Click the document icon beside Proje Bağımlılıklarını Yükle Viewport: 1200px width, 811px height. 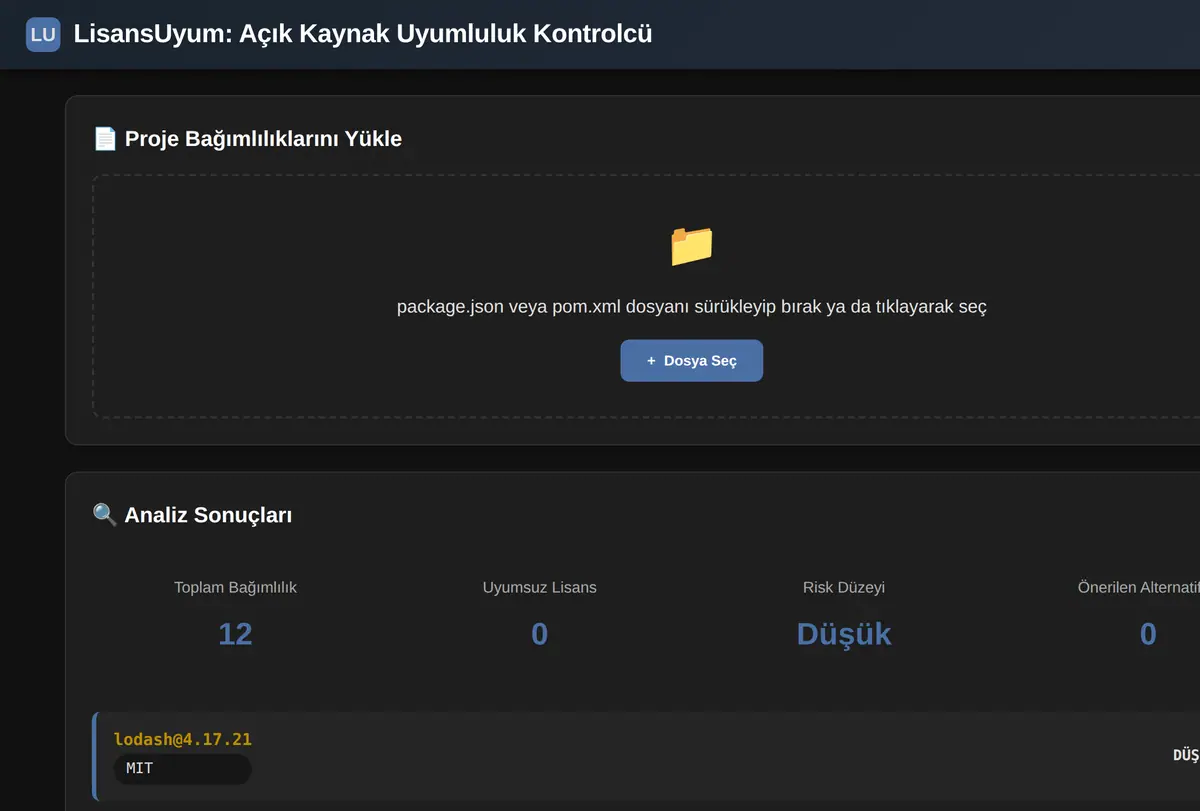tap(105, 138)
